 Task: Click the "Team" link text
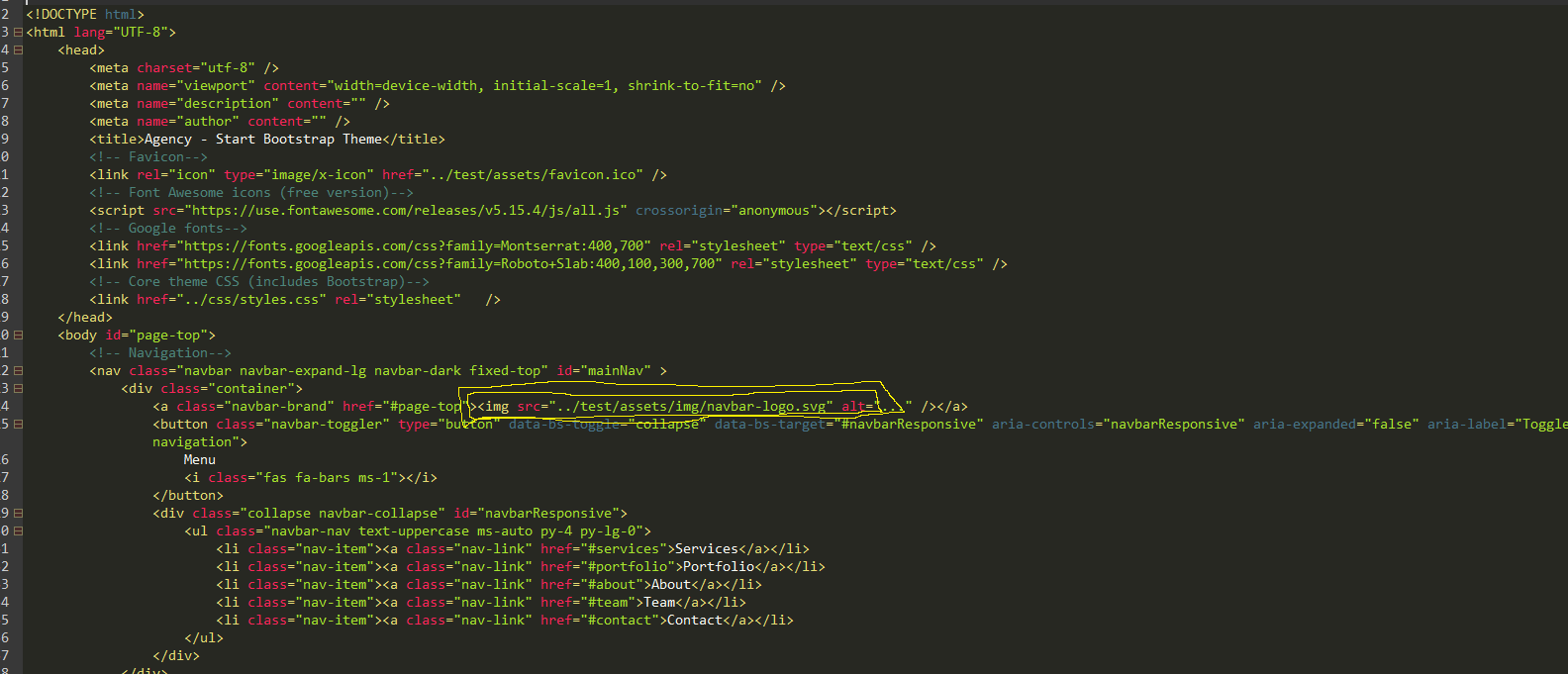point(659,603)
